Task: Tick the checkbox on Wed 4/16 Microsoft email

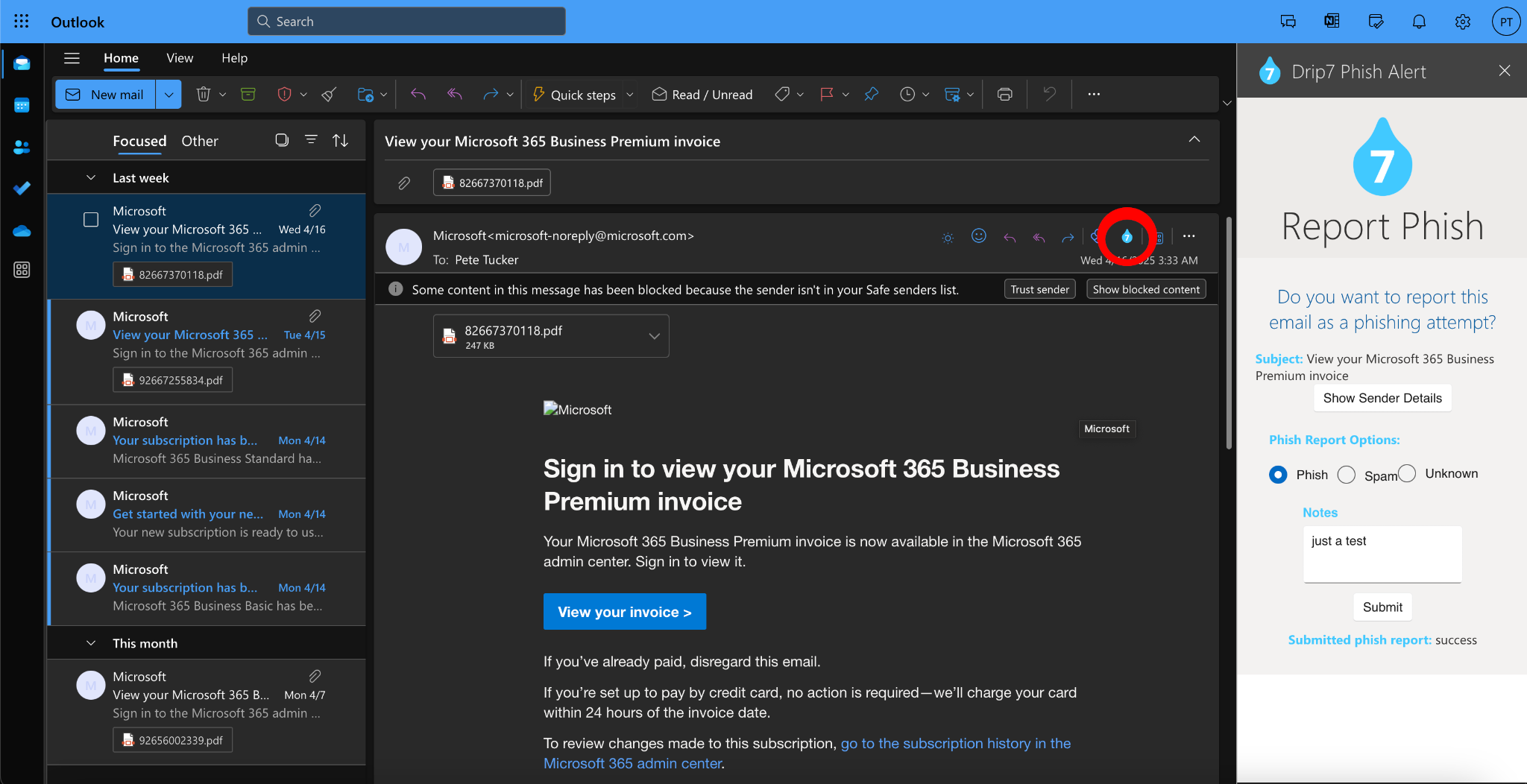Action: (x=91, y=220)
